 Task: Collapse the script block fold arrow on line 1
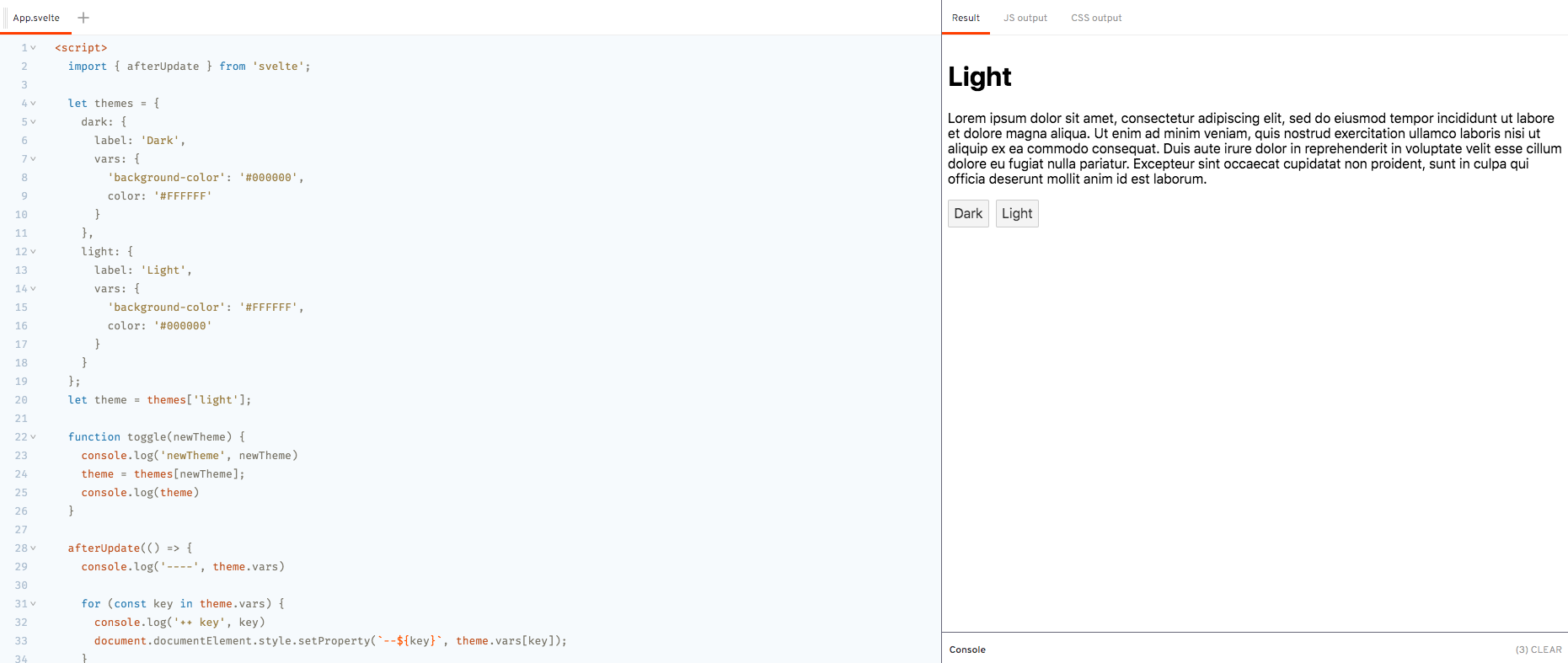(33, 48)
